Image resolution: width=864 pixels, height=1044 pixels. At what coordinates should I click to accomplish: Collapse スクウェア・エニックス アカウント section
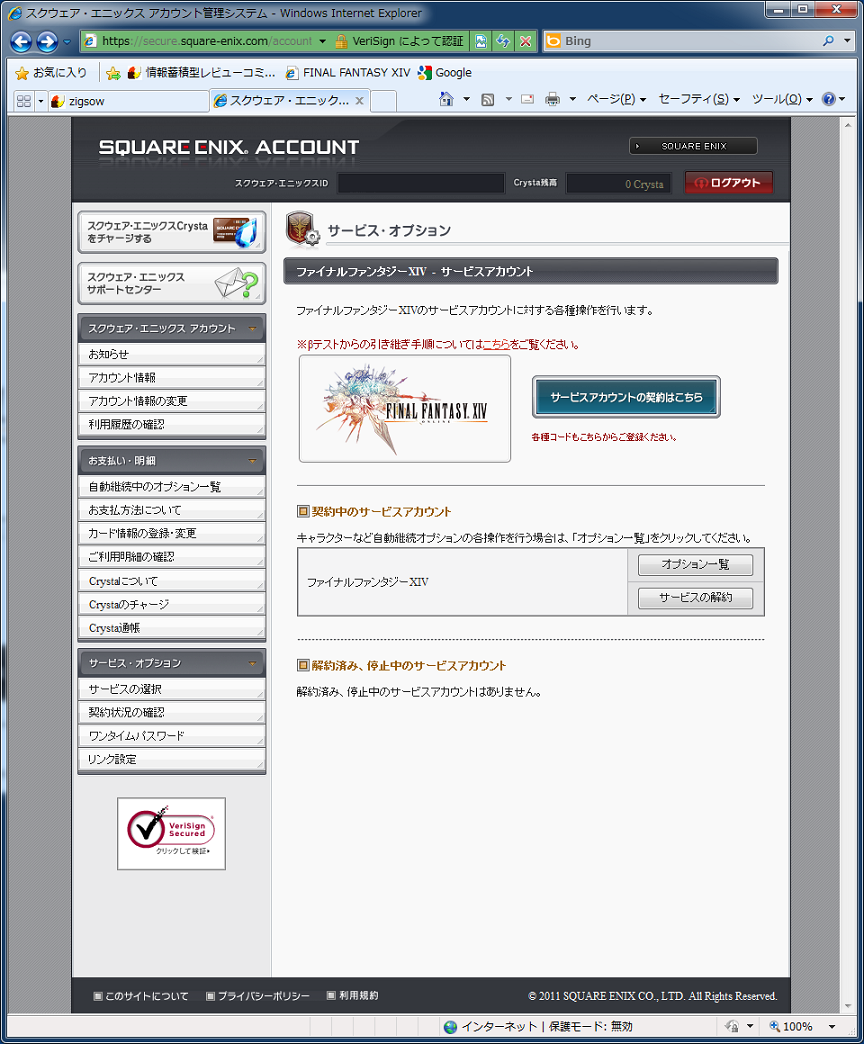tap(172, 328)
